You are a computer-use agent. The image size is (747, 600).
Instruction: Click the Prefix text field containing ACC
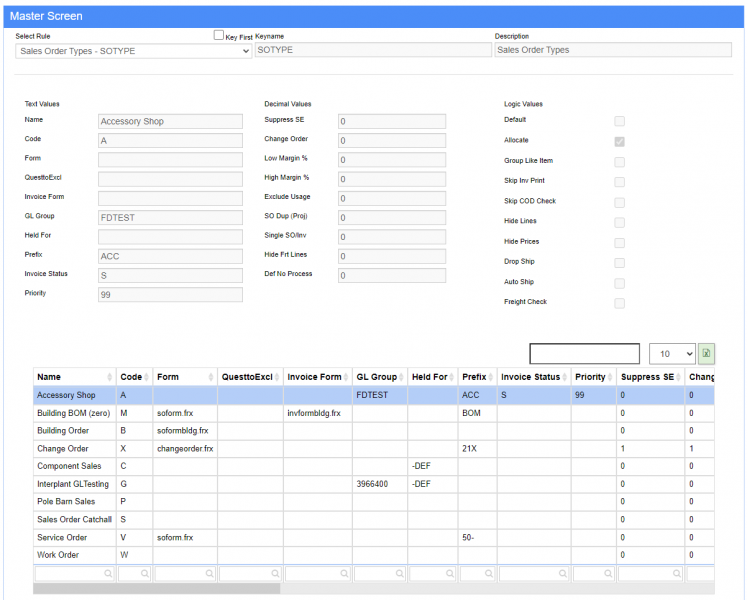(x=170, y=256)
